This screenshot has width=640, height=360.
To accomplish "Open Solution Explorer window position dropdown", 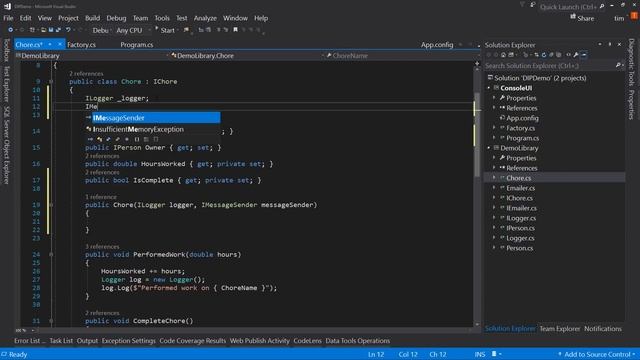I will pyautogui.click(x=600, y=44).
